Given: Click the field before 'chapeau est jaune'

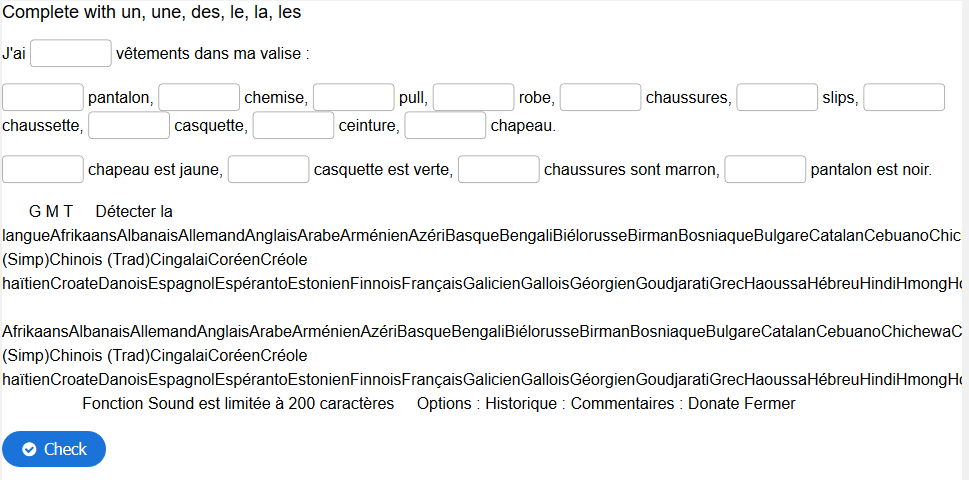Looking at the screenshot, I should tap(43, 169).
